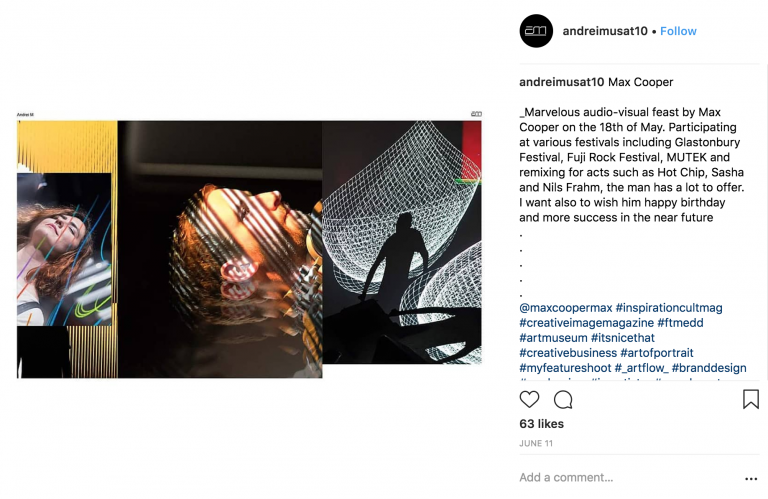The height and width of the screenshot is (499, 768).
Task: Open the @maxcoopermax mention
Action: tap(566, 308)
